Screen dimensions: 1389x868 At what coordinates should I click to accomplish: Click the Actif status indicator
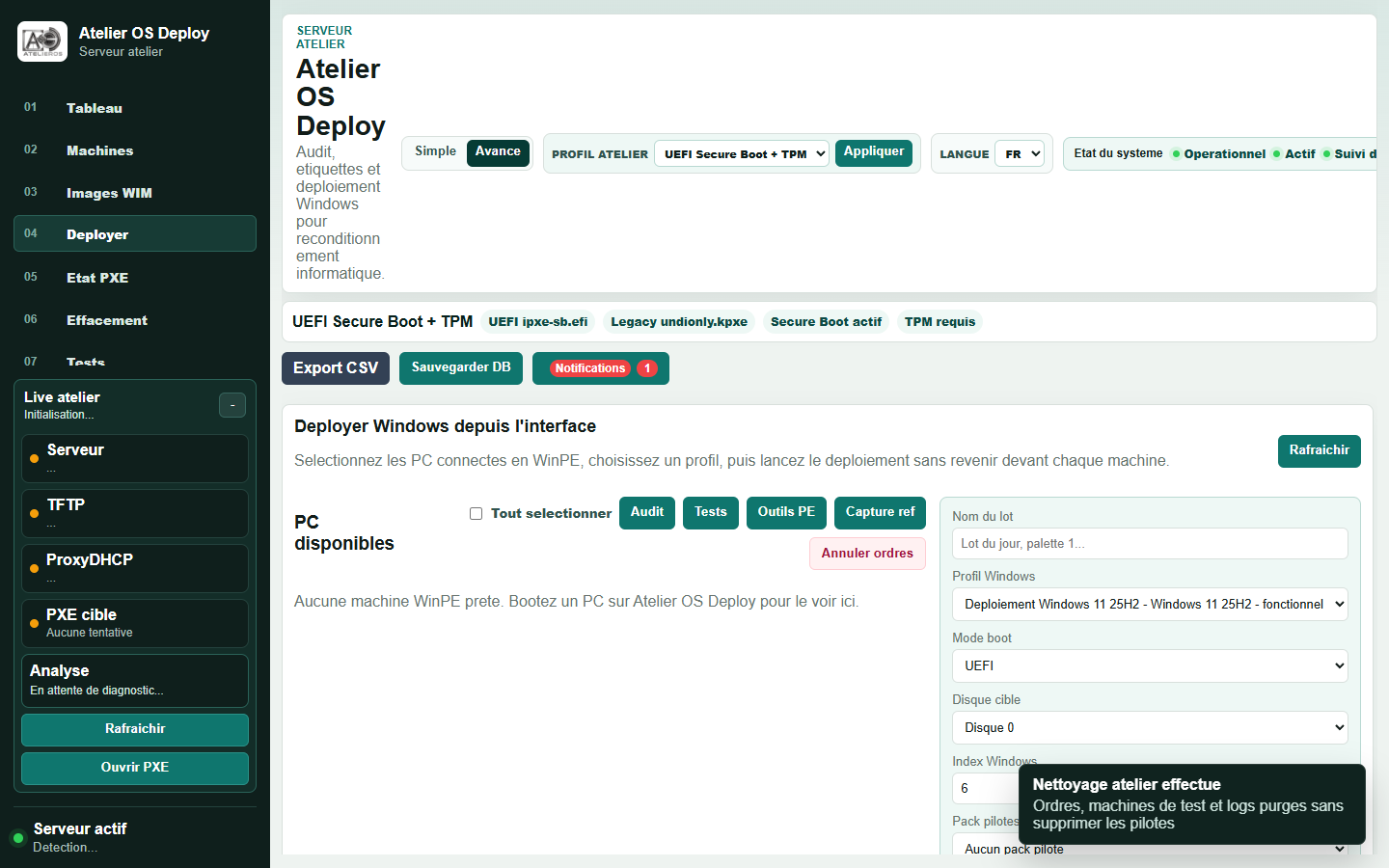1294,154
